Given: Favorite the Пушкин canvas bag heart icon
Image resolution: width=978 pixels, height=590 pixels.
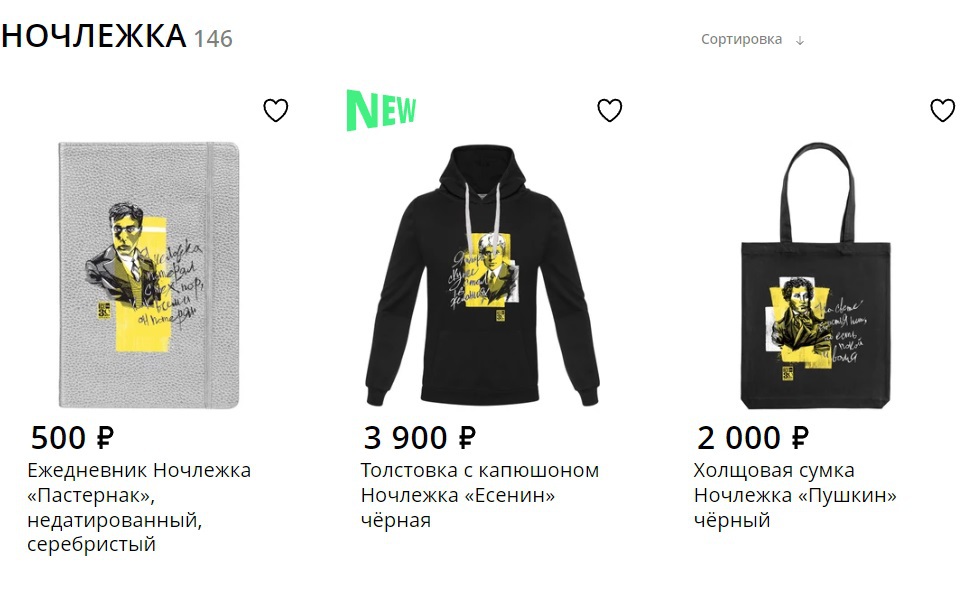Looking at the screenshot, I should pyautogui.click(x=942, y=110).
